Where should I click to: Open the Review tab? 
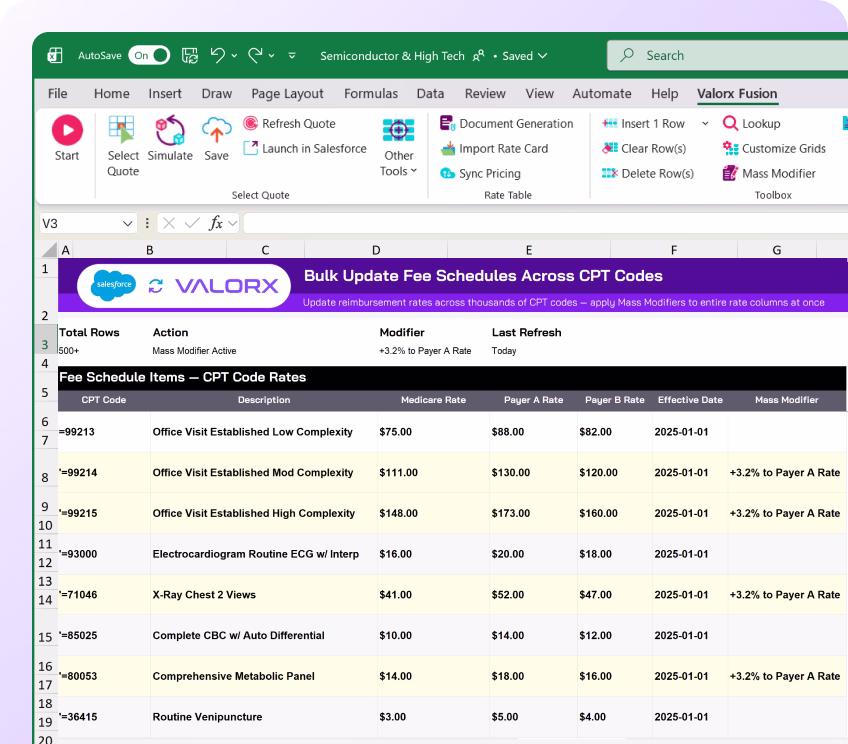[x=485, y=94]
